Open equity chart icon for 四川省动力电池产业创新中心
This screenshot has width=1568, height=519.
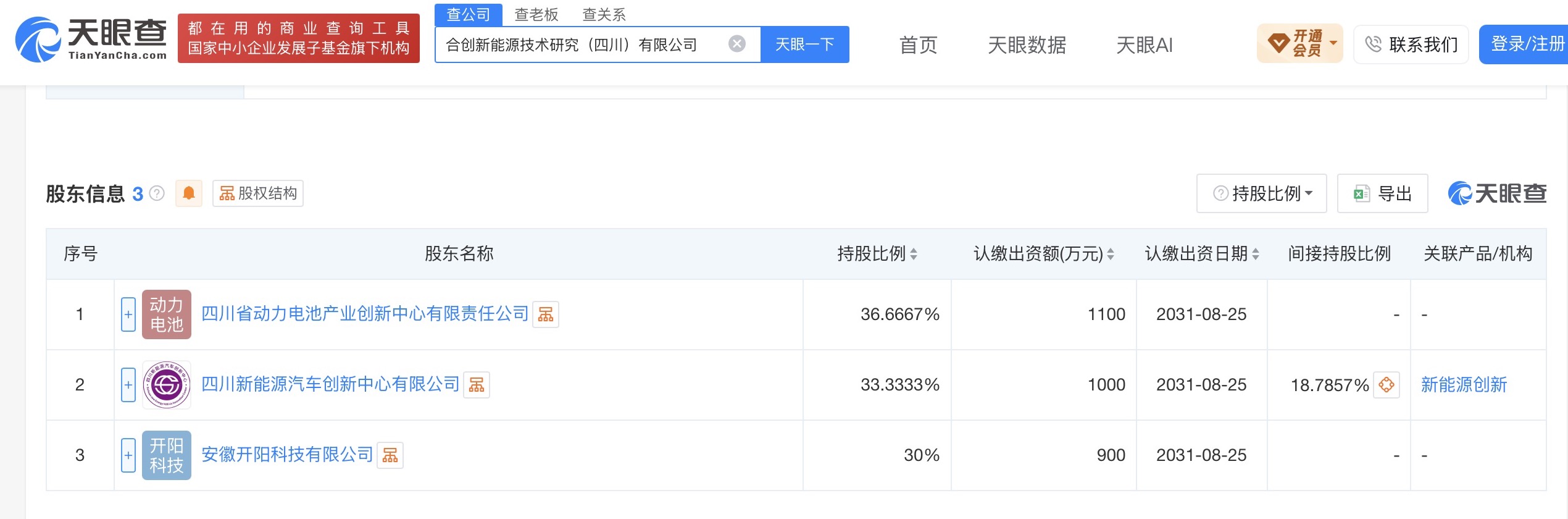click(546, 314)
